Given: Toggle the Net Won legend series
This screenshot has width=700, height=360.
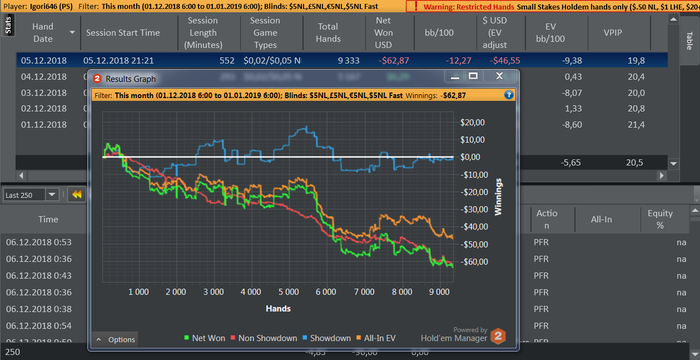Looking at the screenshot, I should (204, 338).
